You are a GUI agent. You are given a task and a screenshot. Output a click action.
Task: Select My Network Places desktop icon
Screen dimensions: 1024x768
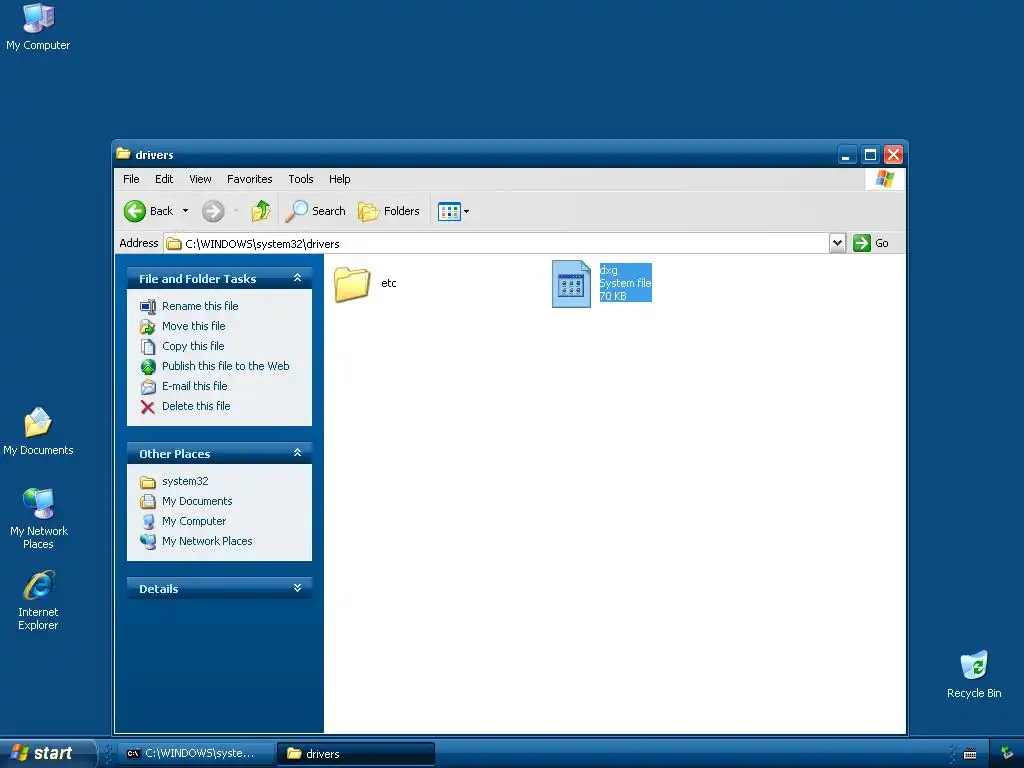(x=38, y=519)
